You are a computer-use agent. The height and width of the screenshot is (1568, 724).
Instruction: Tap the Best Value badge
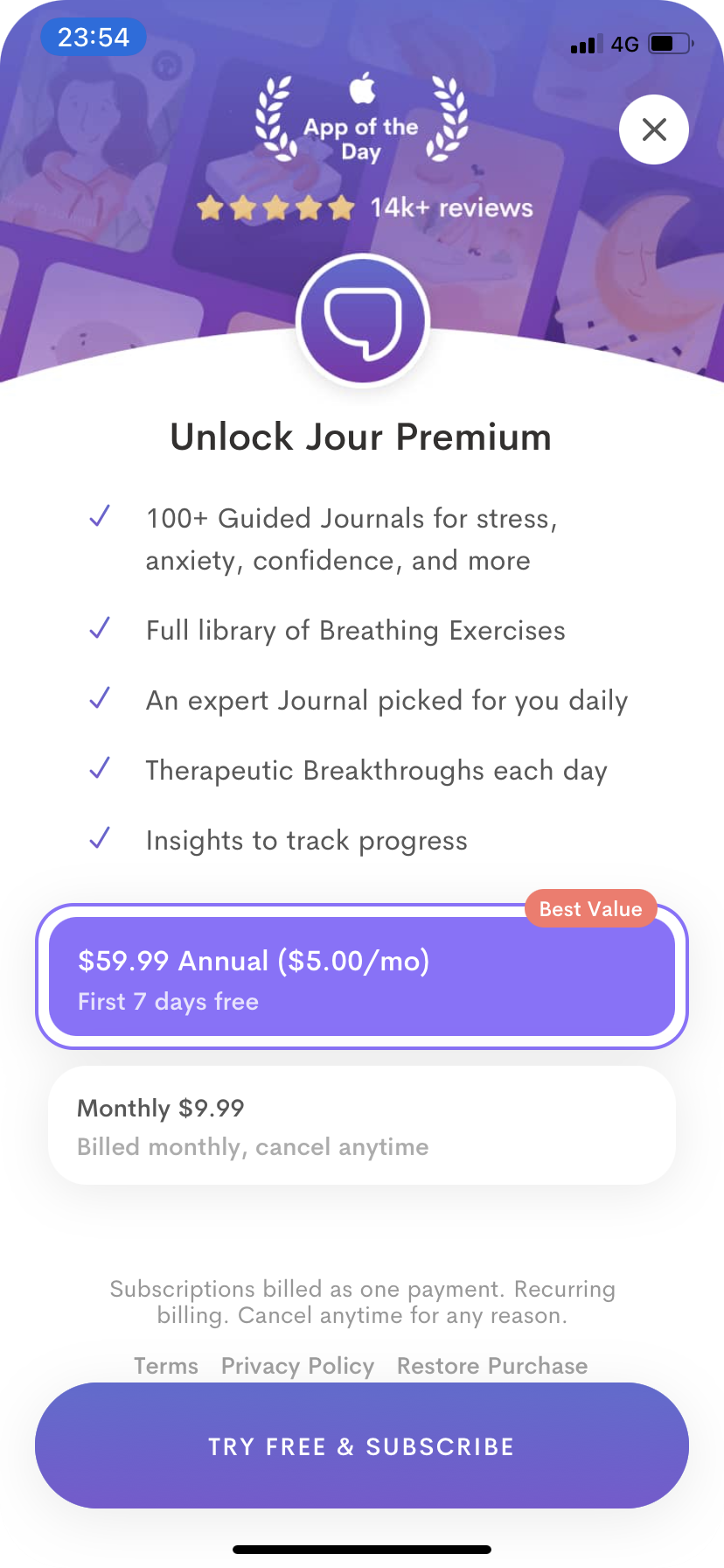(x=590, y=909)
